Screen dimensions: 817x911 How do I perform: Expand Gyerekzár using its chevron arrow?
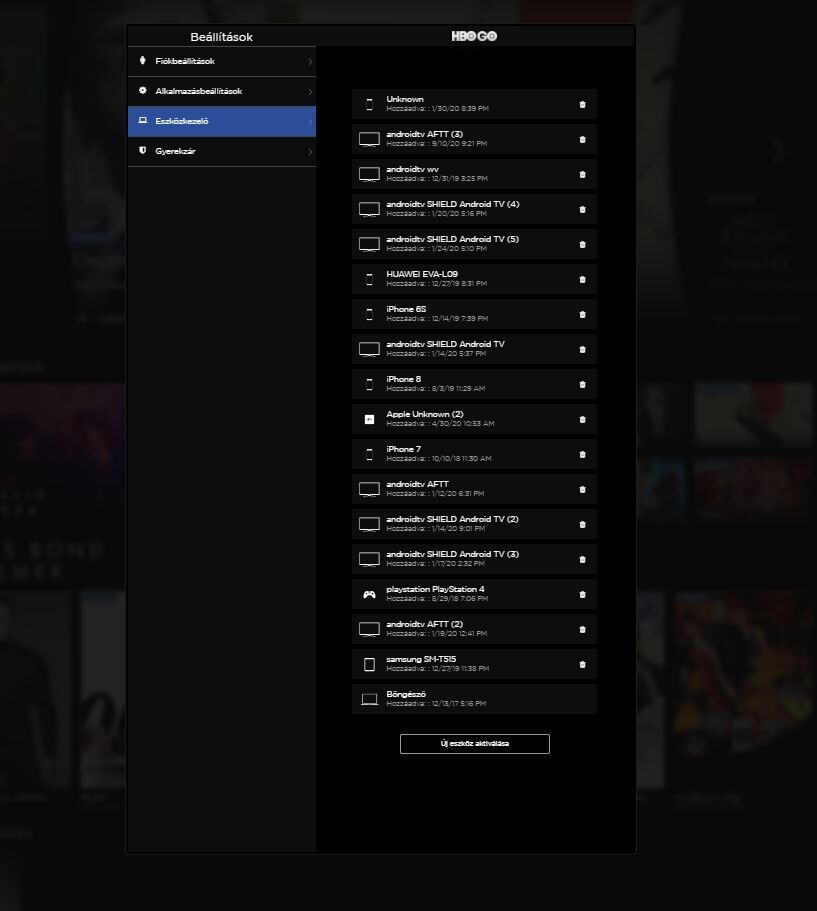click(x=310, y=152)
